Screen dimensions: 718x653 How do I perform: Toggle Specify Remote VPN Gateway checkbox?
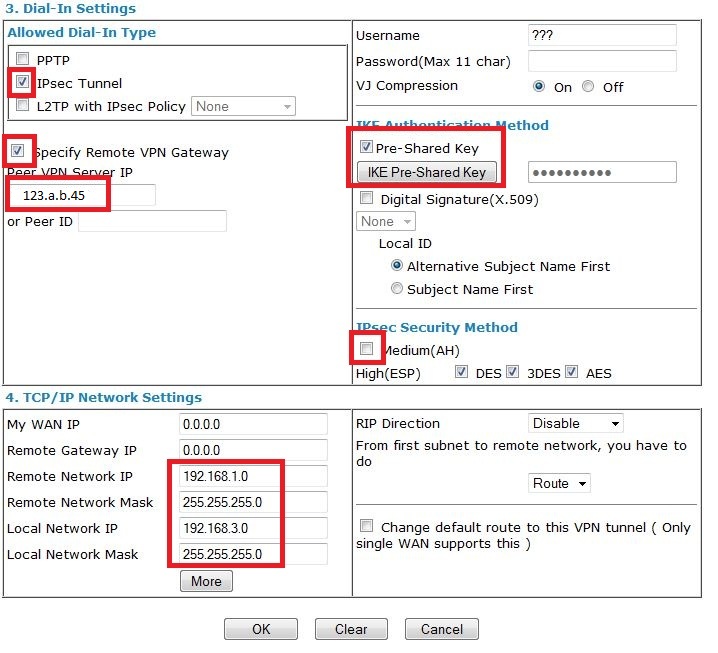point(18,152)
